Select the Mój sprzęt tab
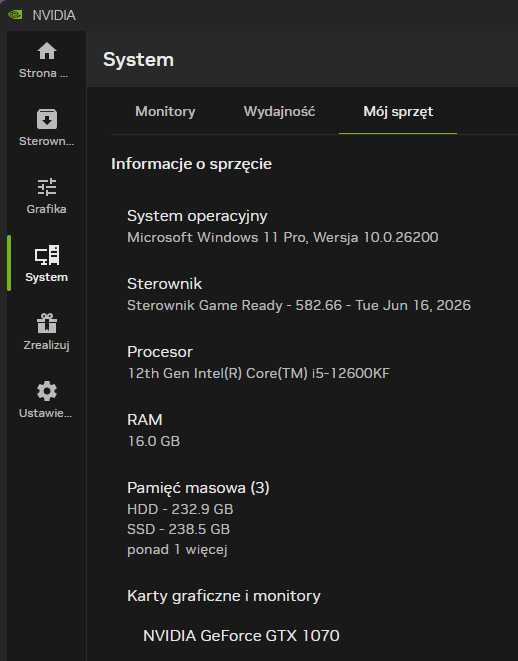Viewport: 518px width, 661px height. click(398, 112)
